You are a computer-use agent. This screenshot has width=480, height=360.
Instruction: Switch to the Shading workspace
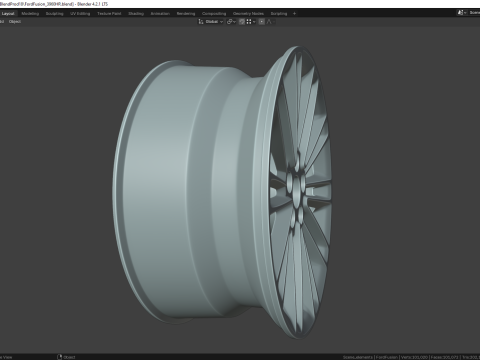(136, 14)
